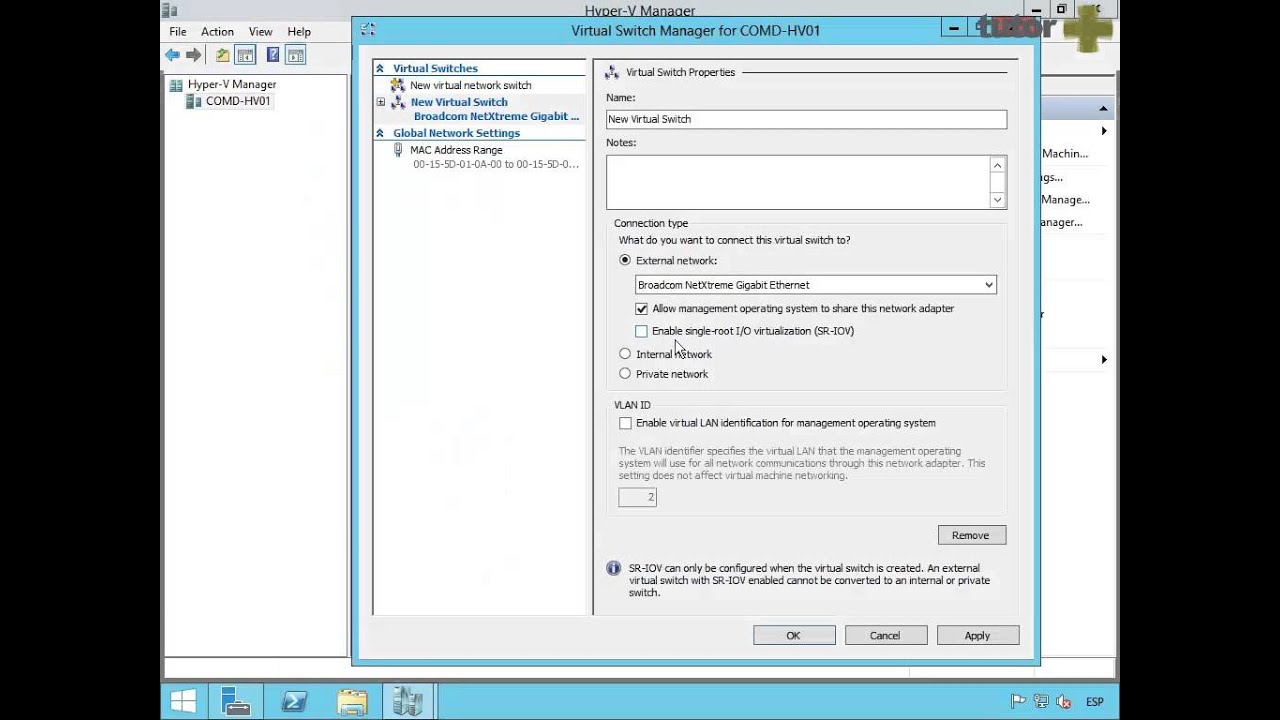Click the Forward arrow in Hyper-V toolbar
The height and width of the screenshot is (720, 1280).
click(194, 55)
